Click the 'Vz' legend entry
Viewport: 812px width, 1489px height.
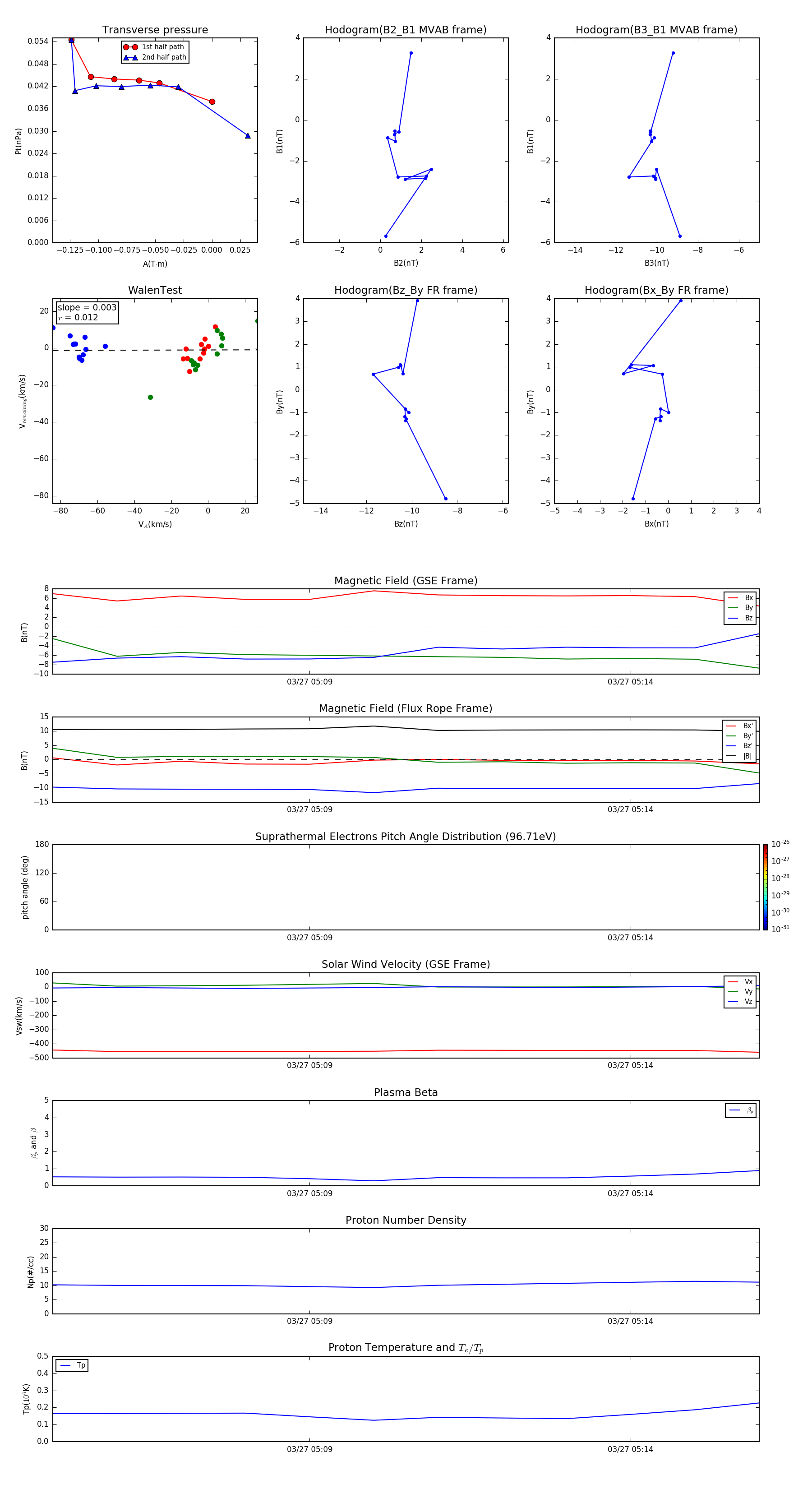tap(740, 1002)
